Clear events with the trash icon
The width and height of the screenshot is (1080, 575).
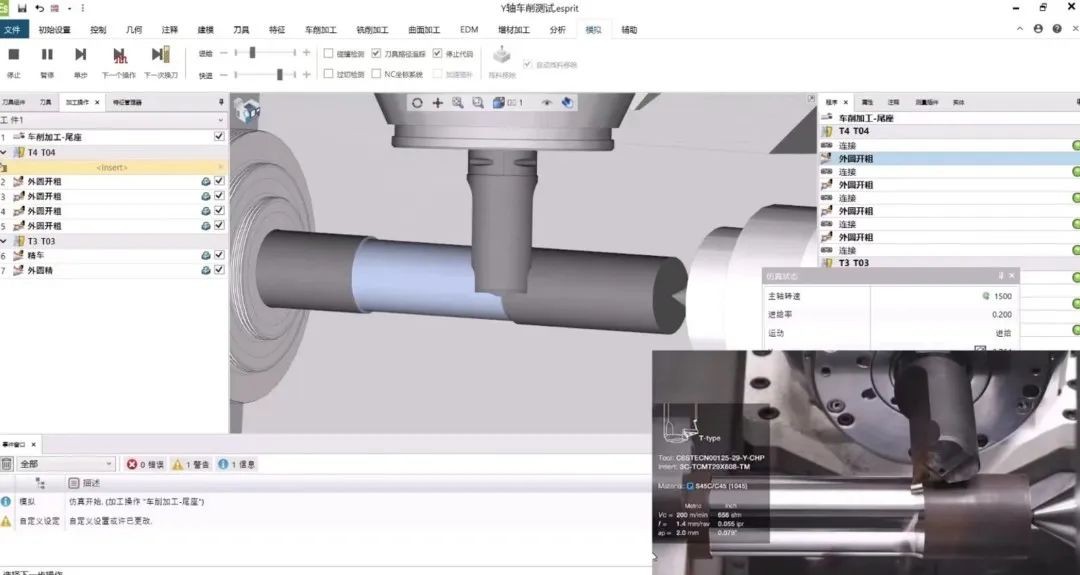pos(7,464)
